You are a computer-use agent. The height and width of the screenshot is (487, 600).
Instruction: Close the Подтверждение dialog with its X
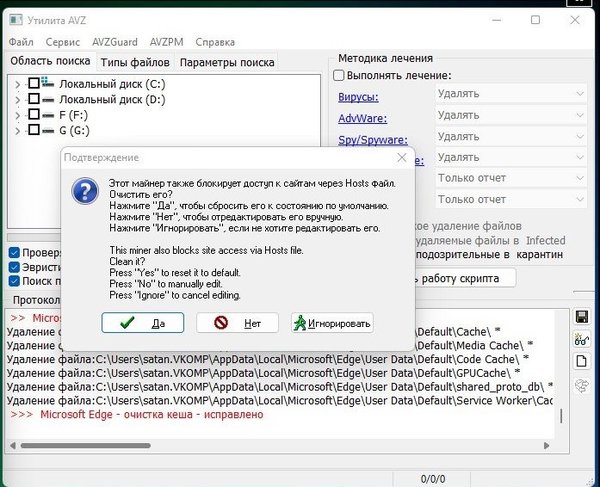(x=401, y=158)
